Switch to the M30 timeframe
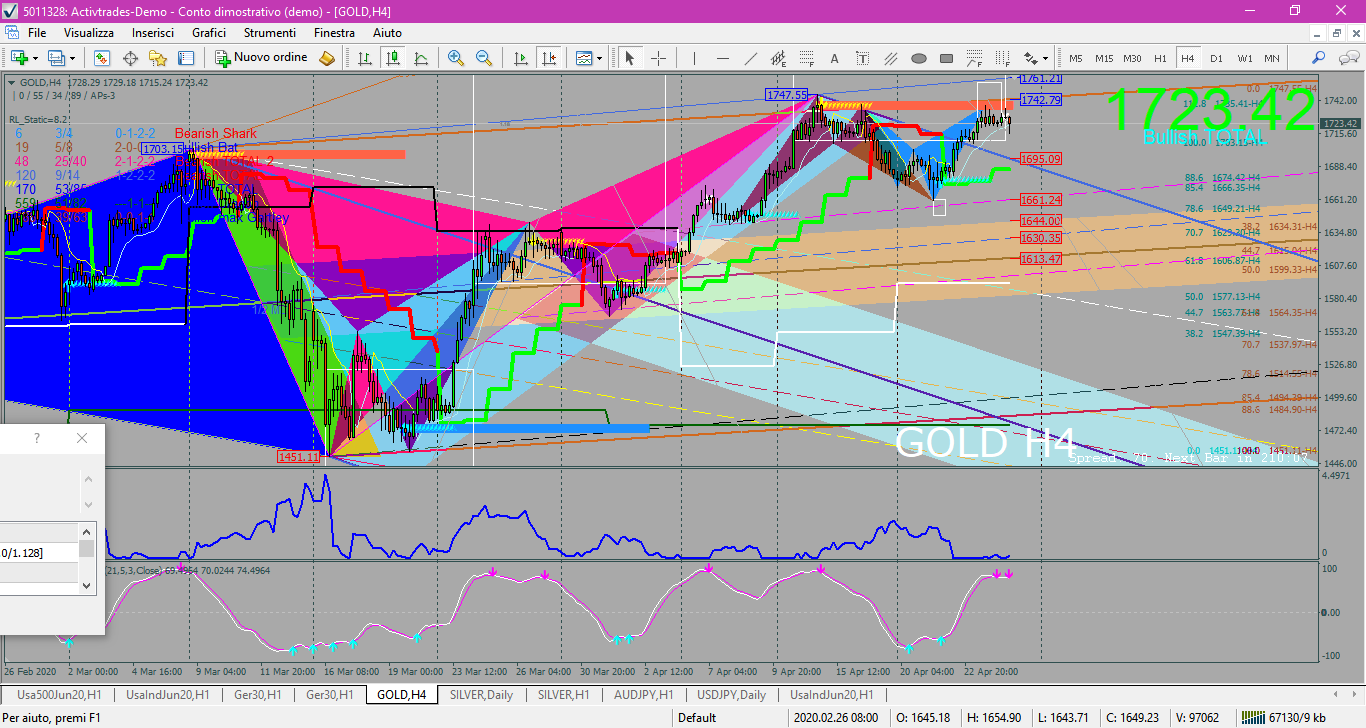 point(1132,58)
